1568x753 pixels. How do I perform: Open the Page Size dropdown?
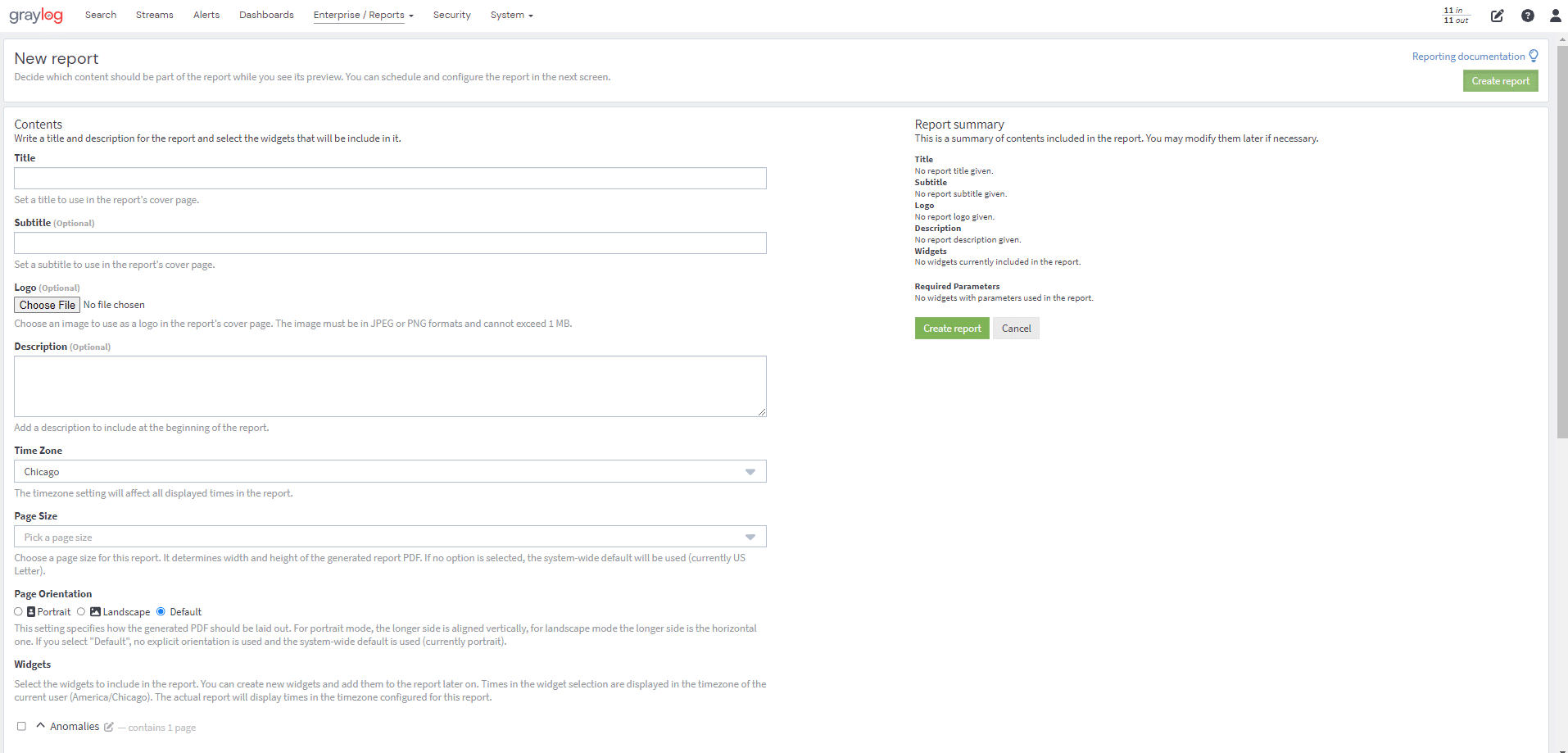(x=390, y=537)
